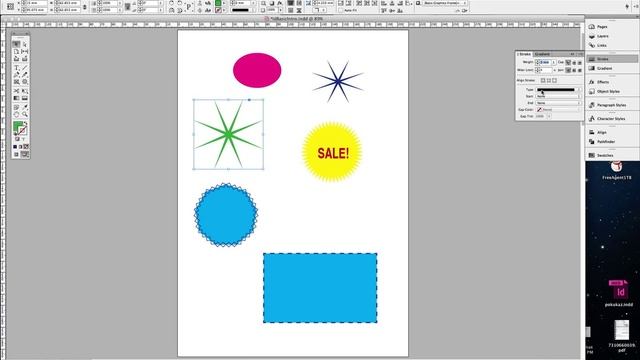The height and width of the screenshot is (360, 640).
Task: Open the Gap Color dropdown
Action: (558, 110)
